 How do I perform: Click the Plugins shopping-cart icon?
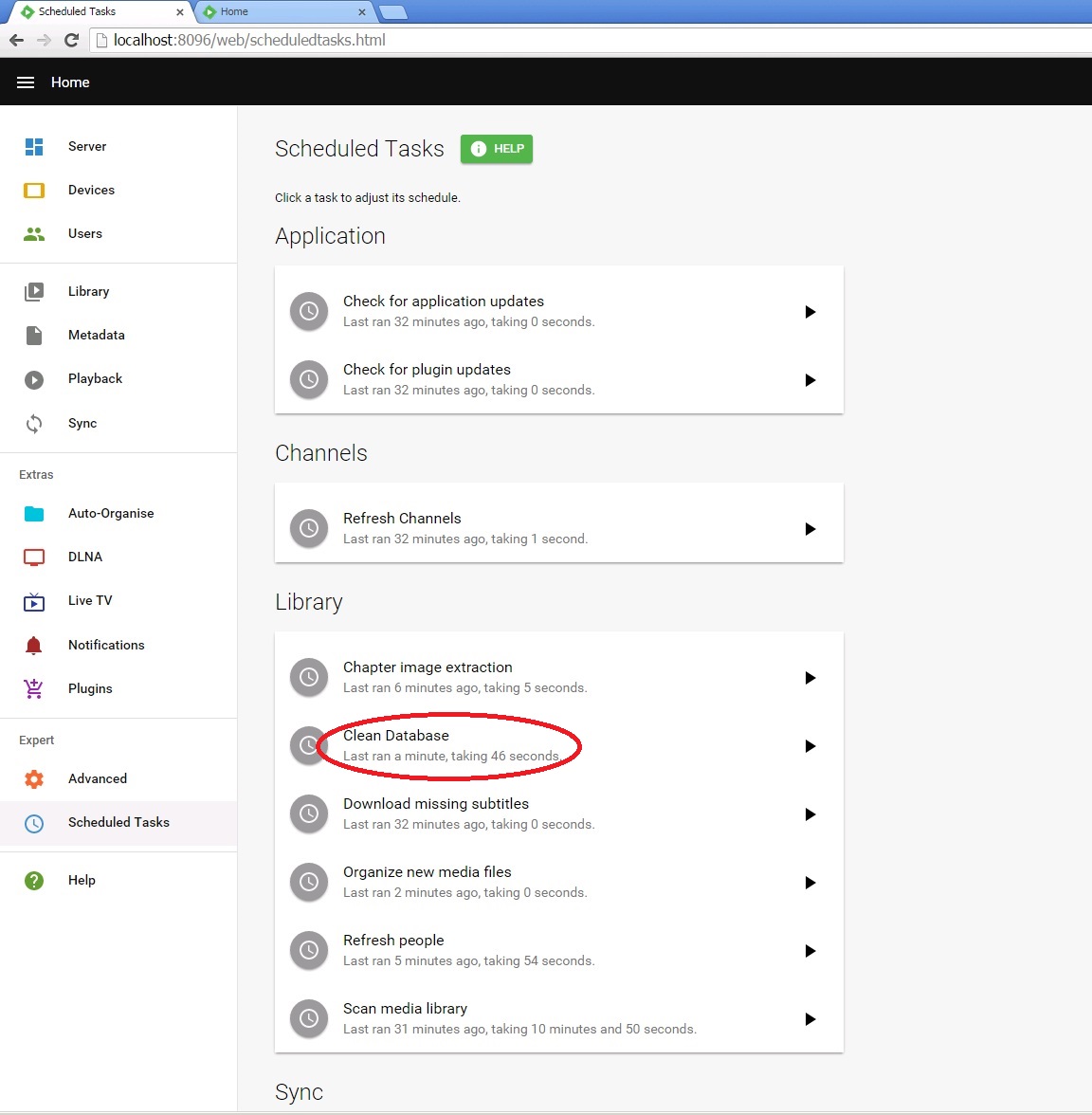[x=34, y=688]
